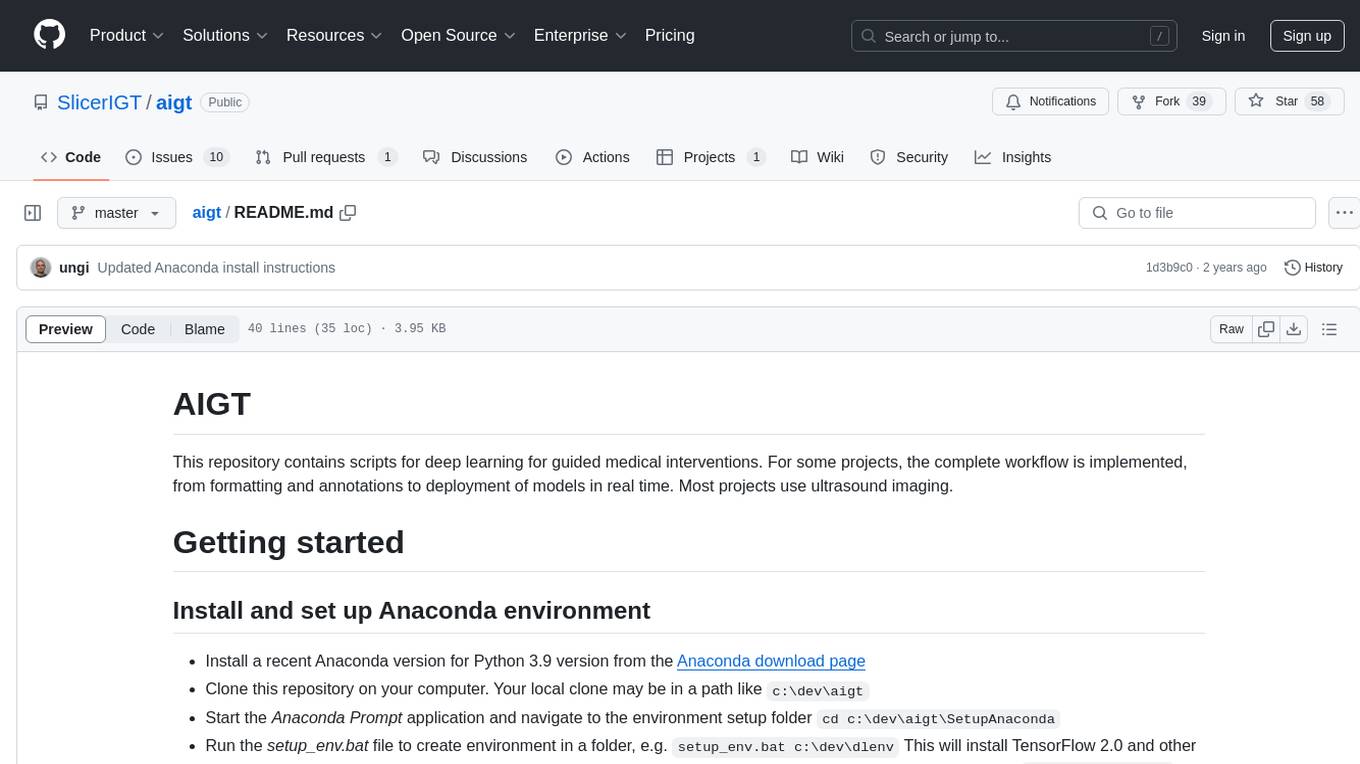The height and width of the screenshot is (764, 1360).
Task: Switch to the Issues tab
Action: (177, 157)
